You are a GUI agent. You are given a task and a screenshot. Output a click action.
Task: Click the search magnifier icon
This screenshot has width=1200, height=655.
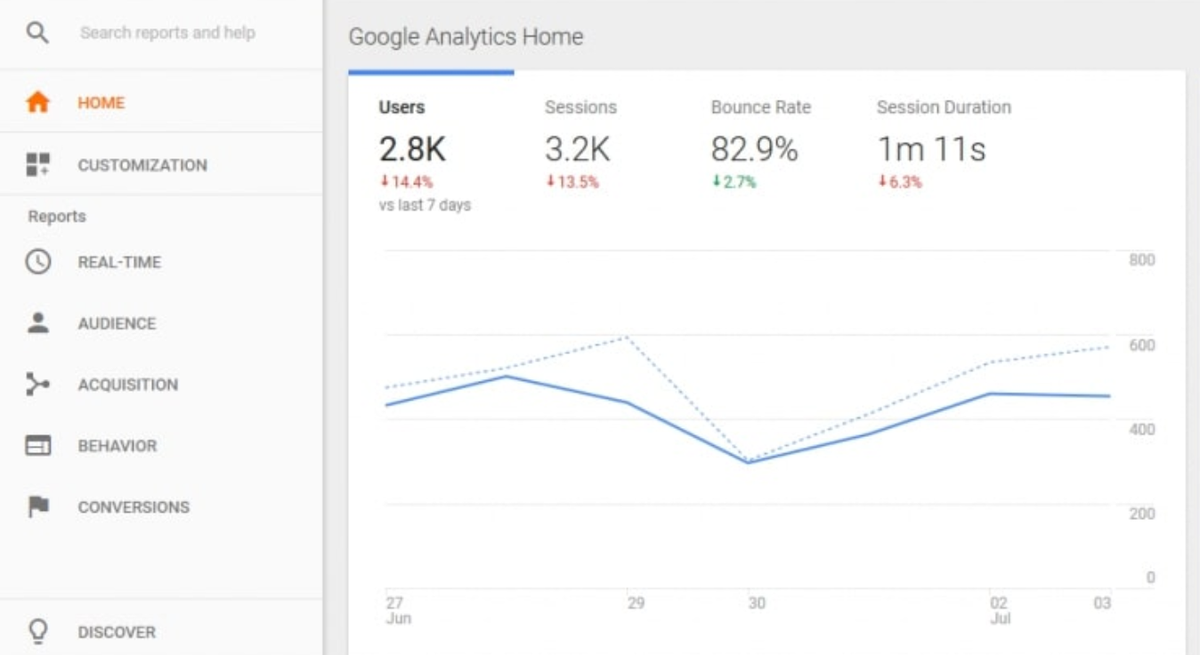coord(39,32)
